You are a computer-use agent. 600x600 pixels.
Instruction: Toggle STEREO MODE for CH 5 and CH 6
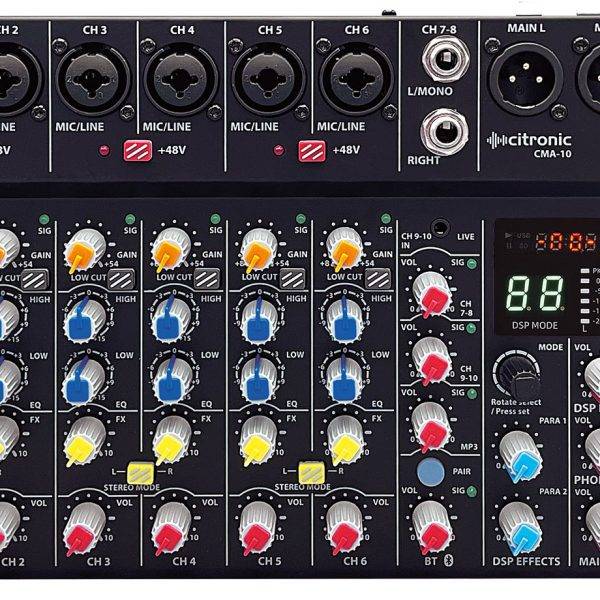(311, 473)
